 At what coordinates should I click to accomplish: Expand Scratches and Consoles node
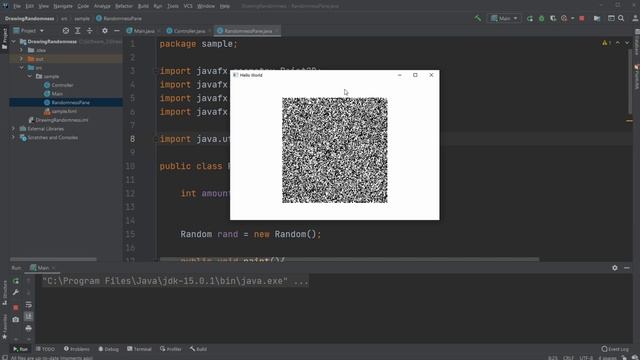(13, 138)
